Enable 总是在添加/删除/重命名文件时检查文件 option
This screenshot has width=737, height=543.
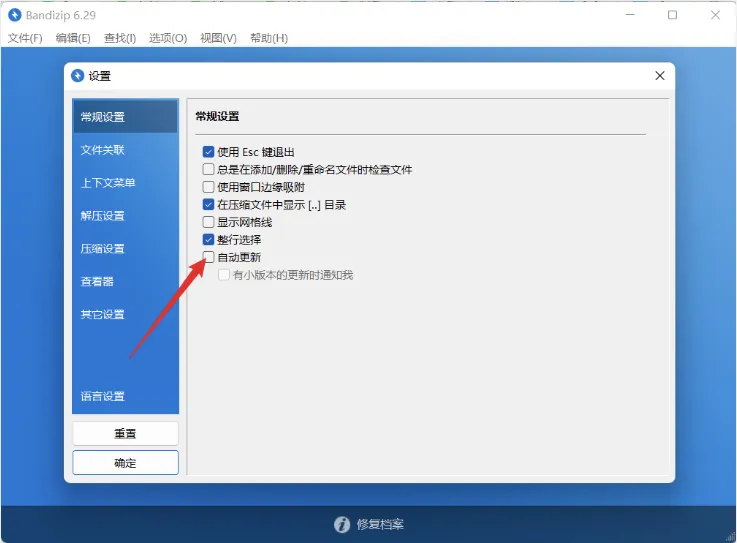[x=208, y=169]
